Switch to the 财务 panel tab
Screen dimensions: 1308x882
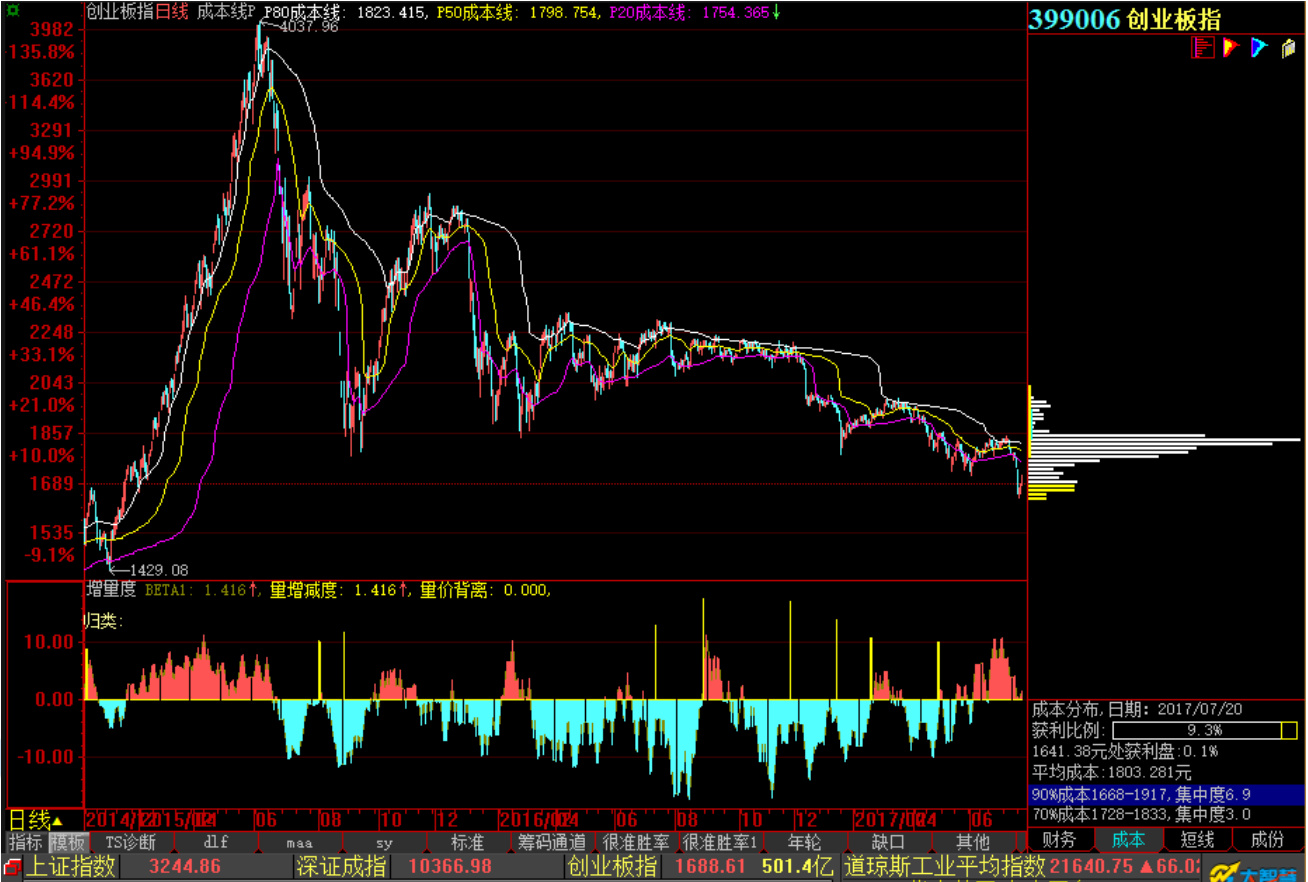(1060, 840)
